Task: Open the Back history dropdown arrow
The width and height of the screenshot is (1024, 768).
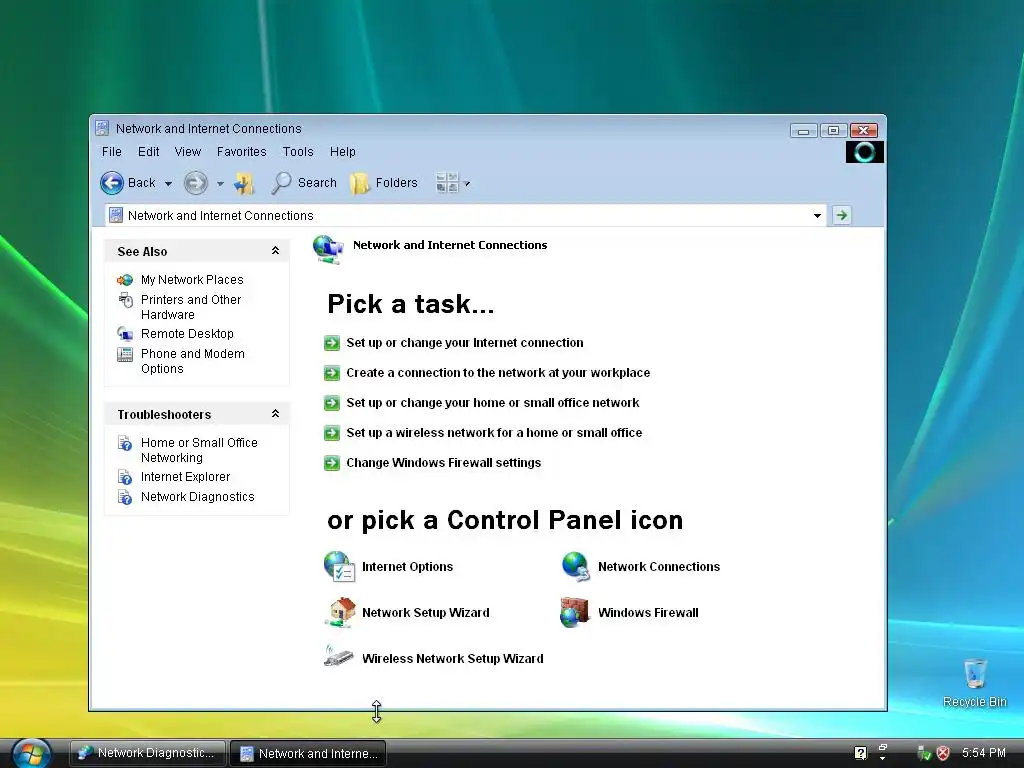Action: [x=168, y=184]
